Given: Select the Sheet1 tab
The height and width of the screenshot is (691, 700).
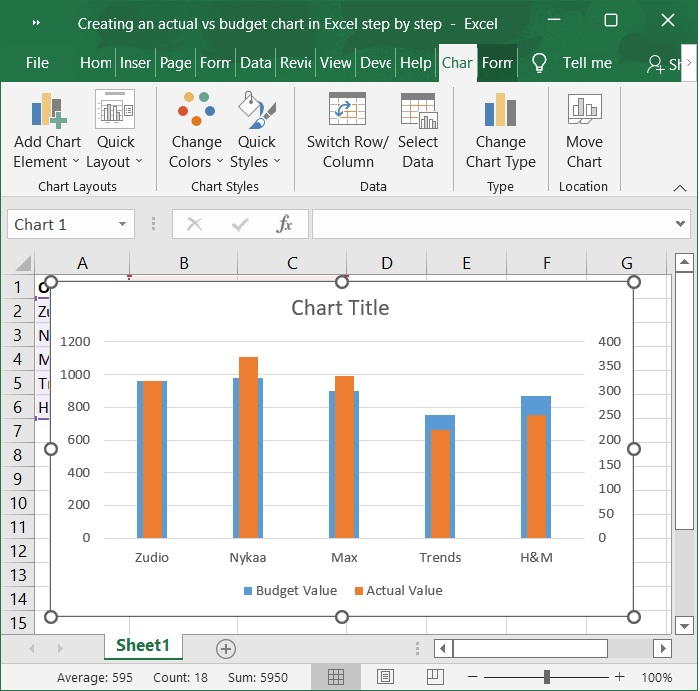Looking at the screenshot, I should pyautogui.click(x=143, y=646).
